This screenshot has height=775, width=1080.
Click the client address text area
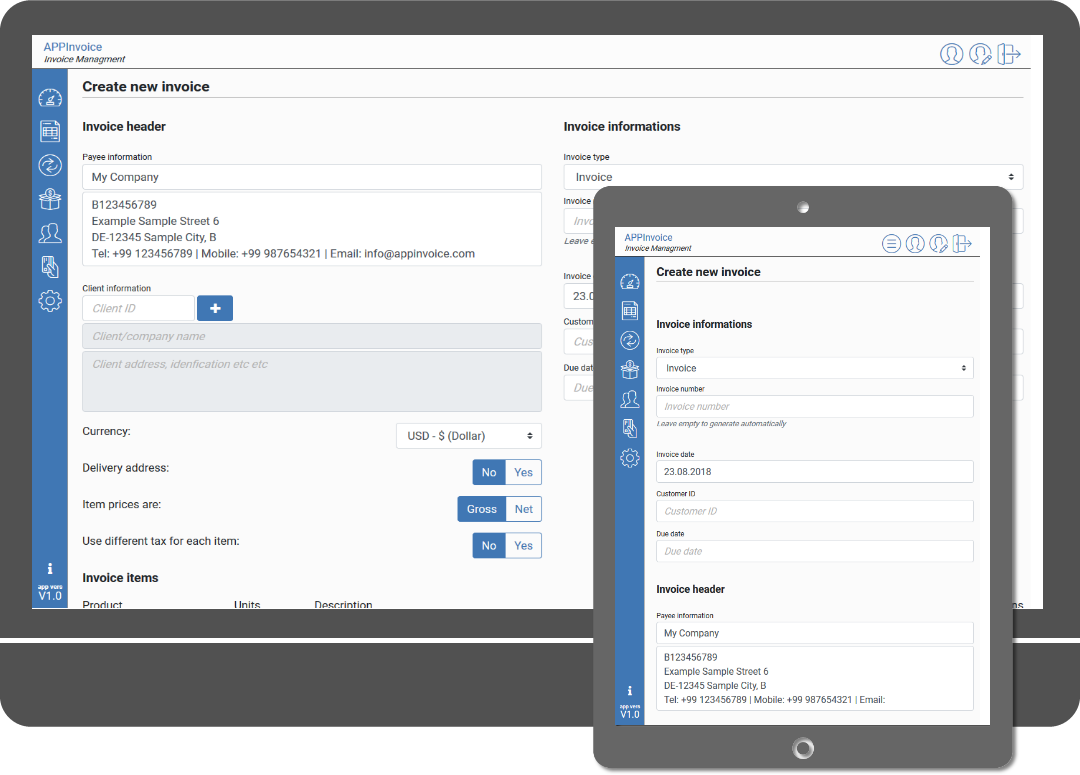(x=312, y=382)
